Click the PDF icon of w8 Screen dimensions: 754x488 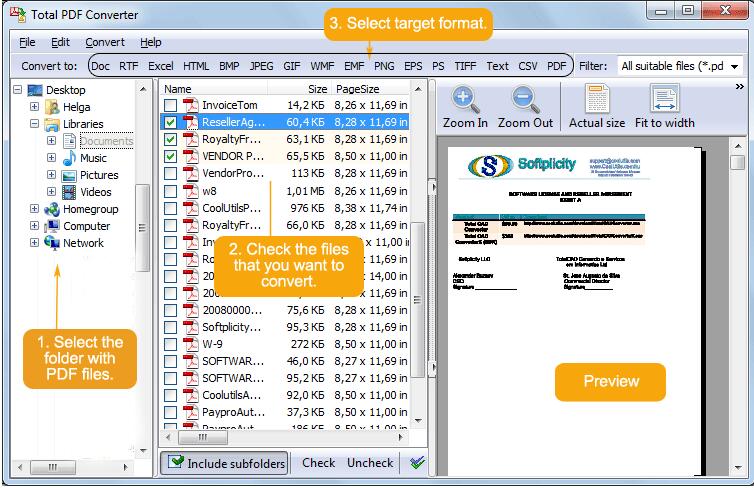tap(191, 191)
